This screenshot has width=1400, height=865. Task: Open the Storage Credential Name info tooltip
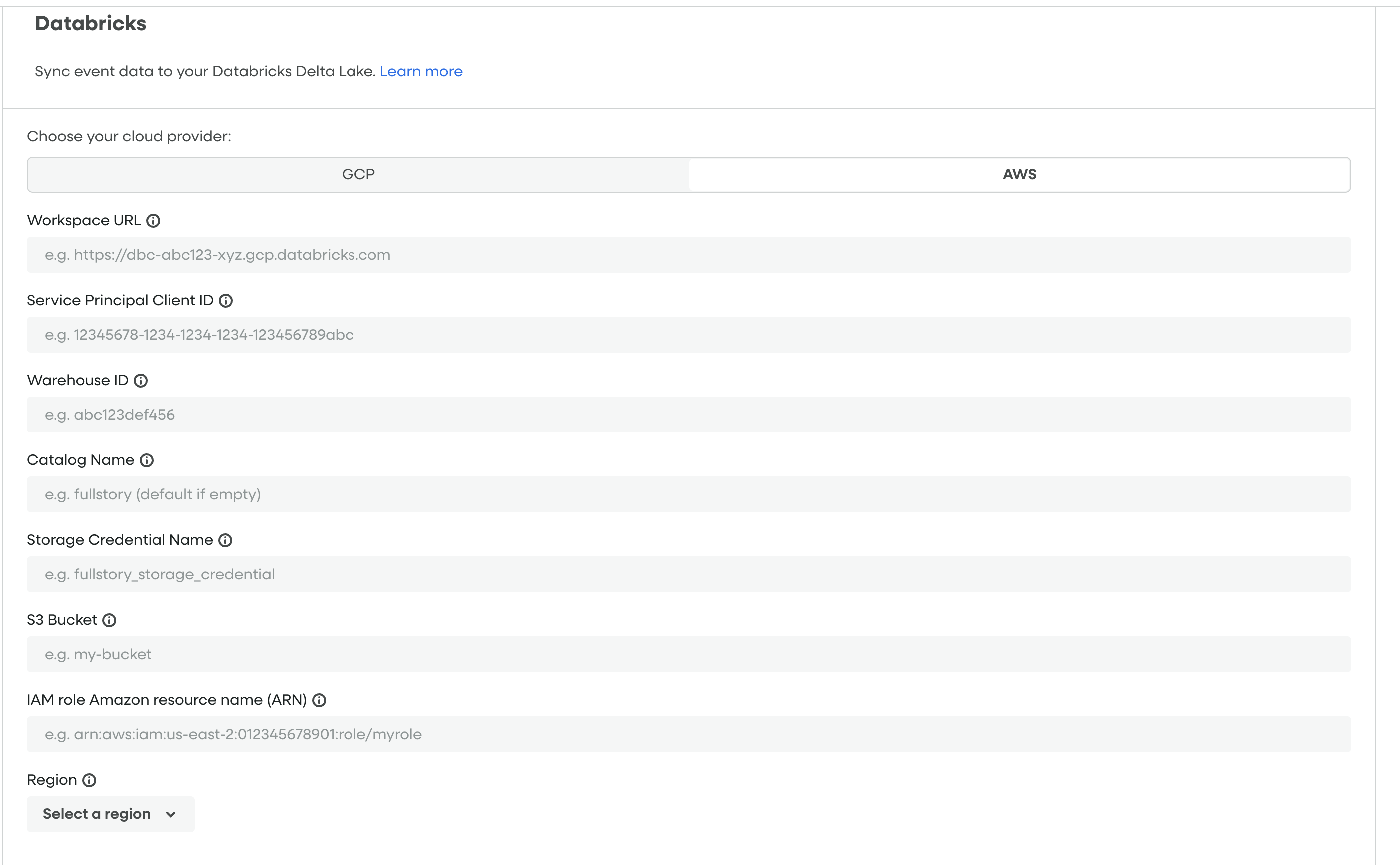click(226, 539)
